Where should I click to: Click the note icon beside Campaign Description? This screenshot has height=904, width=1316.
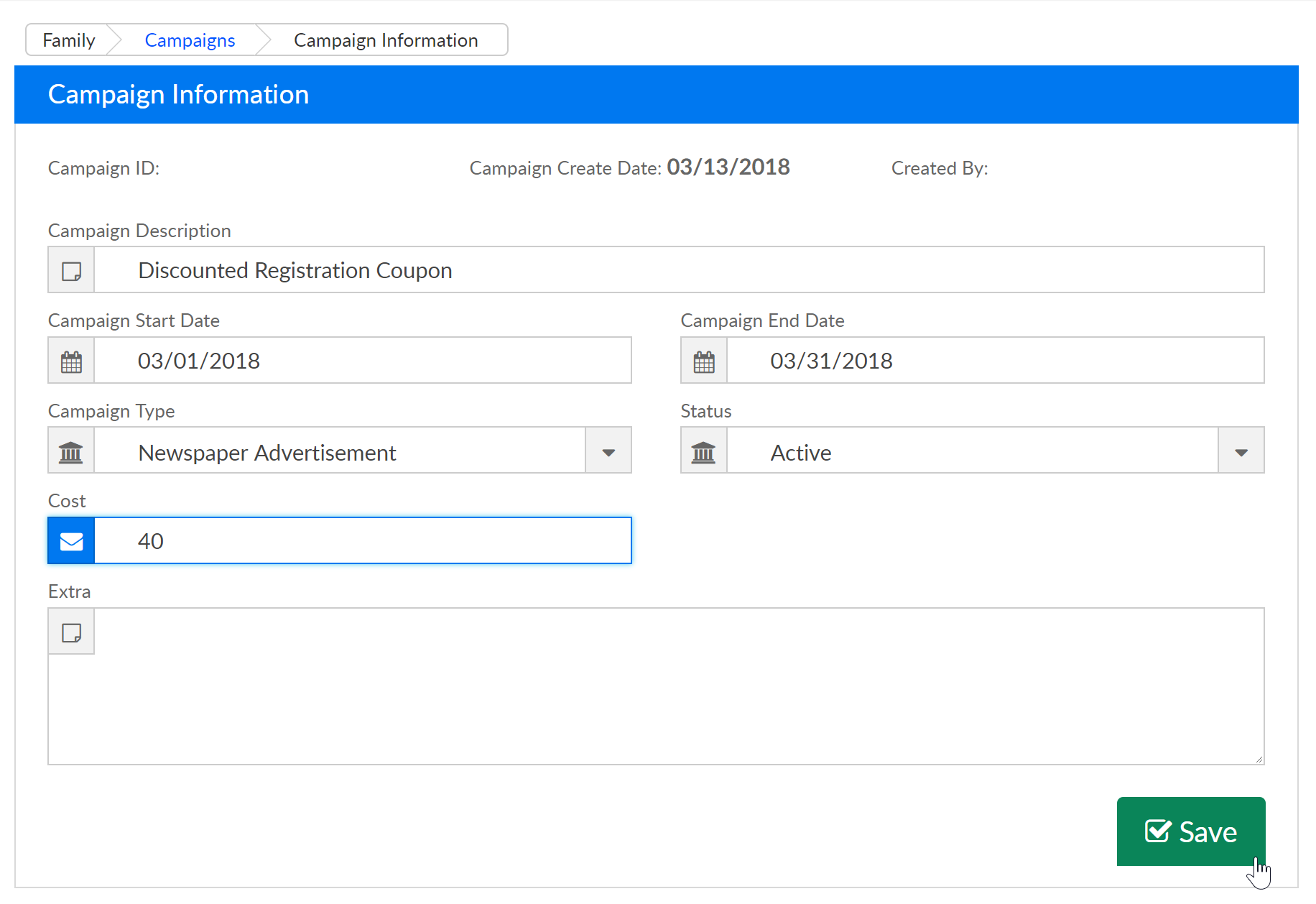[71, 270]
